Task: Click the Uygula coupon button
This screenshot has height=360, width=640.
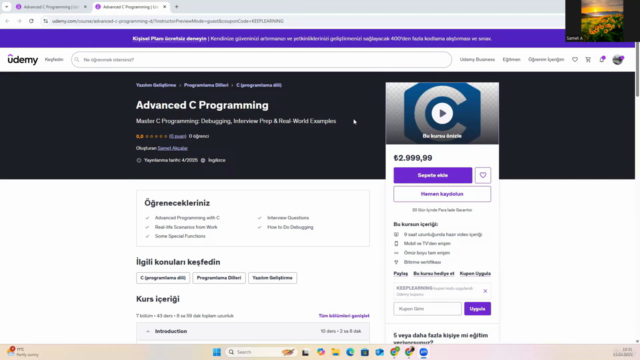Action: (477, 309)
